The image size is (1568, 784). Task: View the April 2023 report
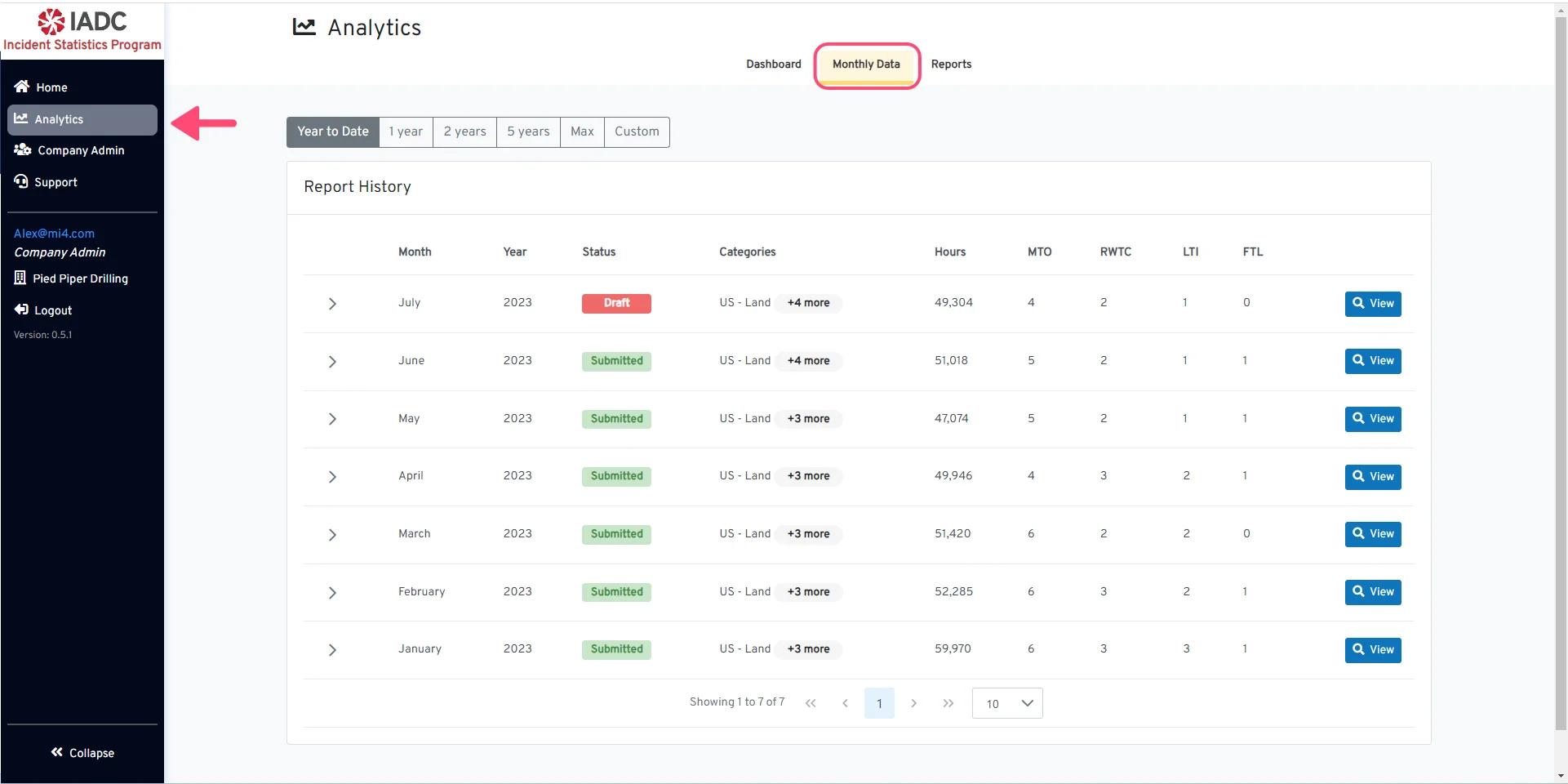click(x=1373, y=477)
